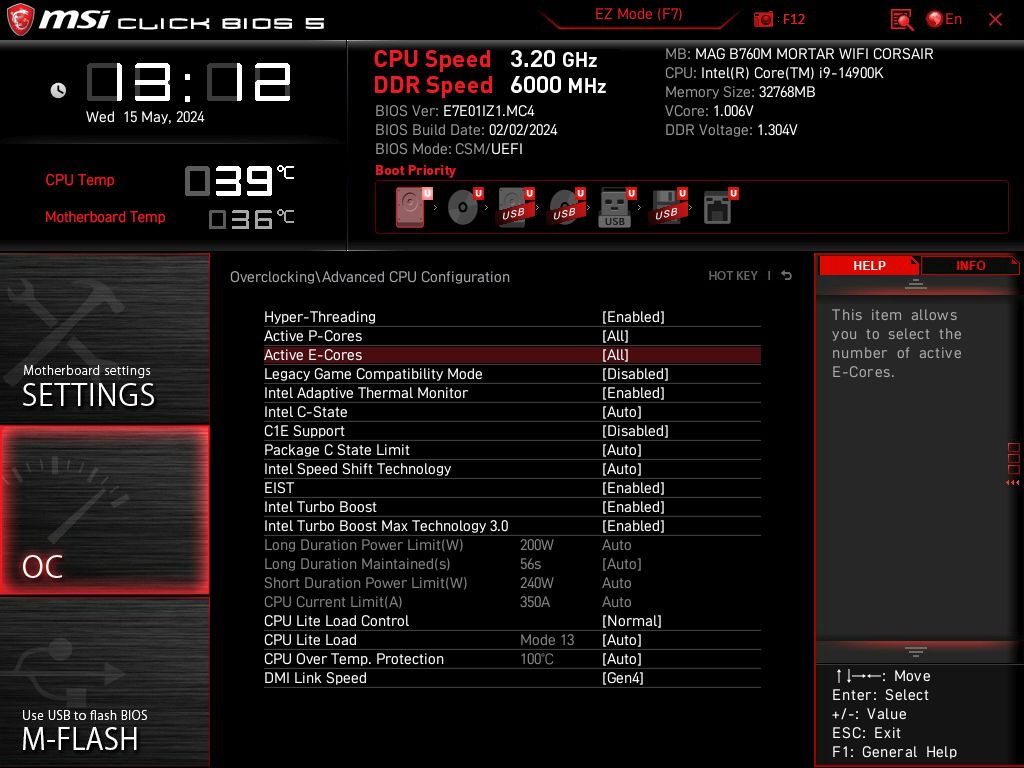Click the Overclocking\Advanced CPU Configuration breadcrumb
1024x768 pixels.
coord(370,277)
